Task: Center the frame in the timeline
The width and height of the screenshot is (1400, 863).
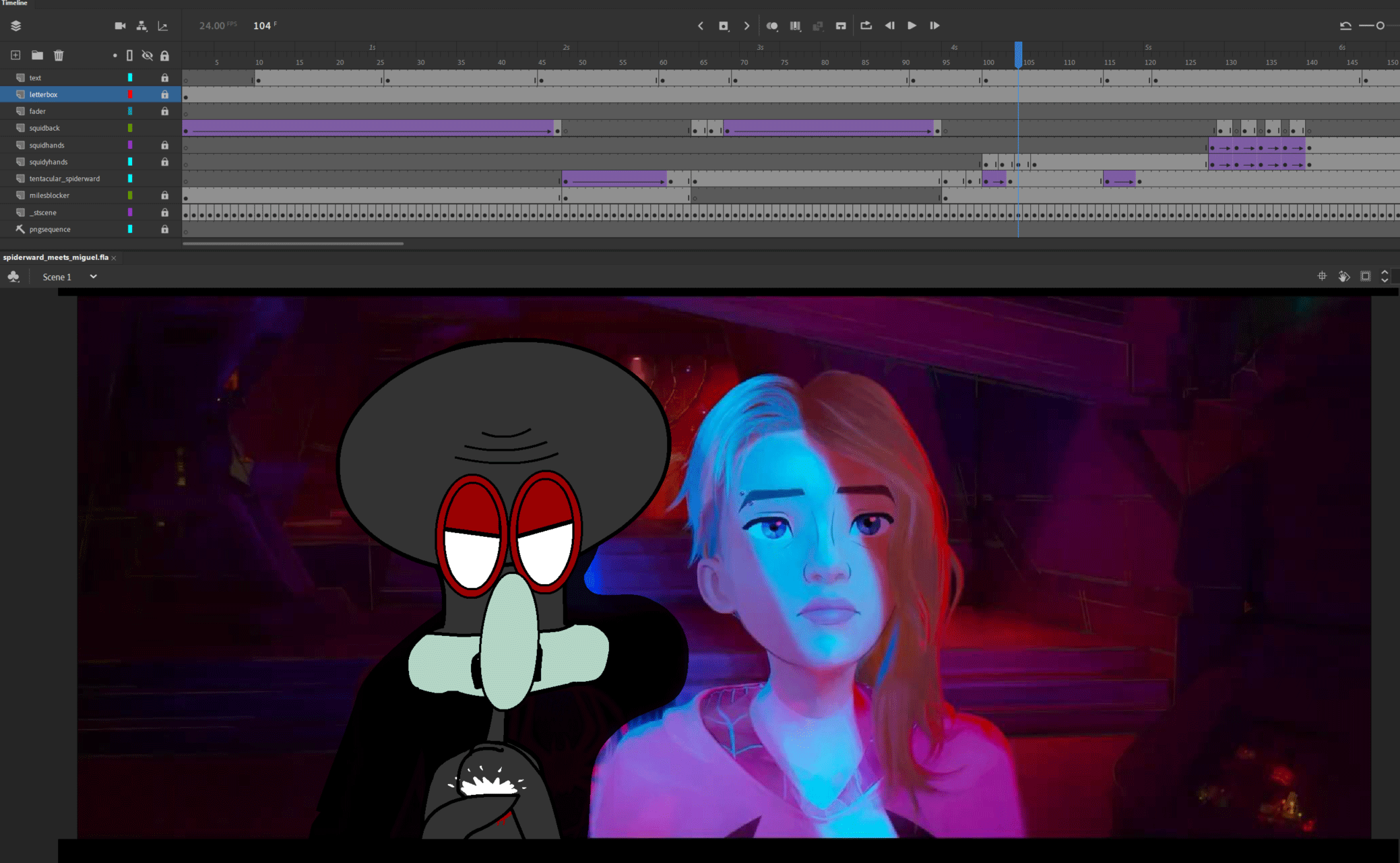Action: coord(841,26)
